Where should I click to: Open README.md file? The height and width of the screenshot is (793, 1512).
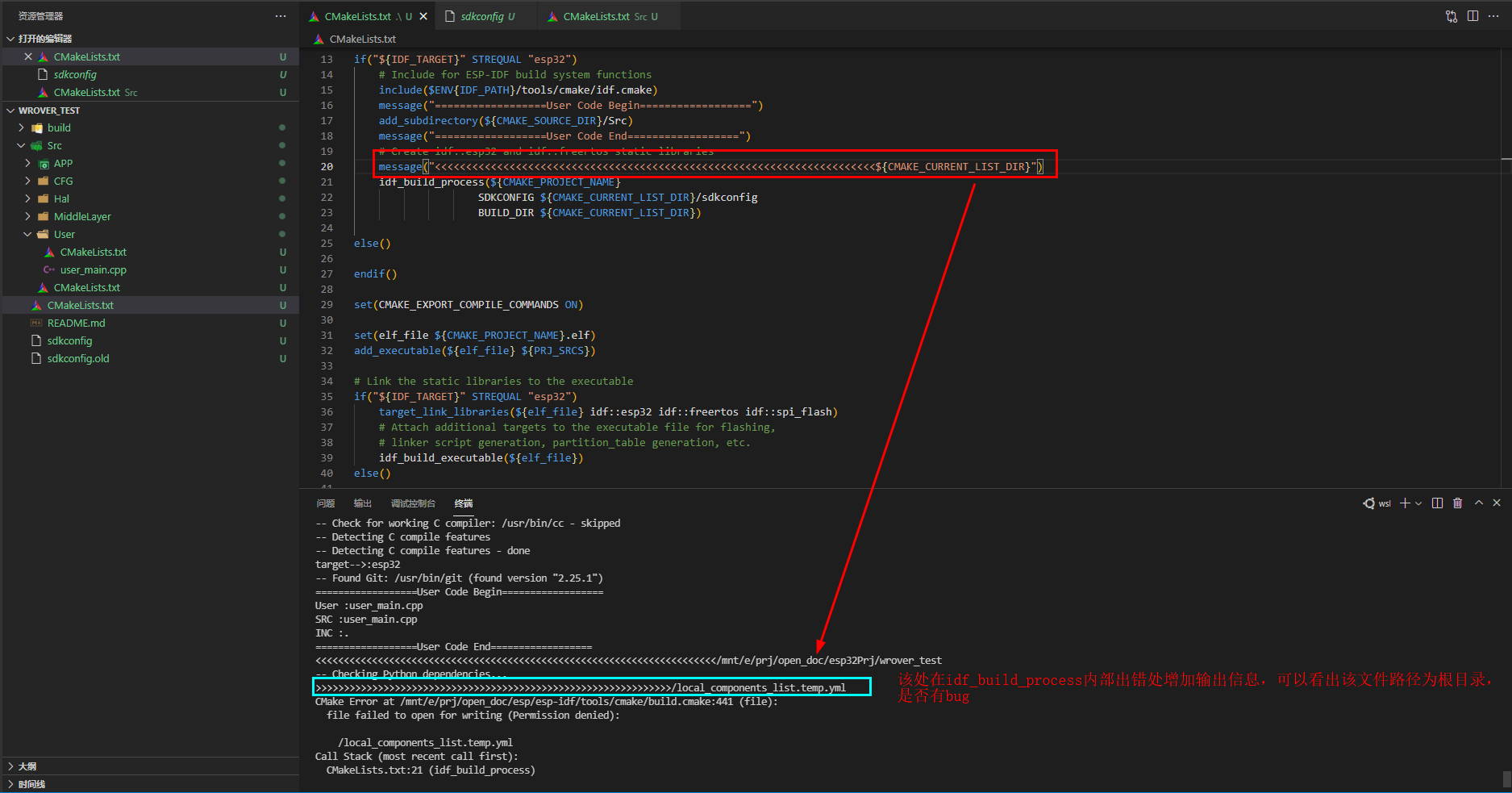(76, 323)
